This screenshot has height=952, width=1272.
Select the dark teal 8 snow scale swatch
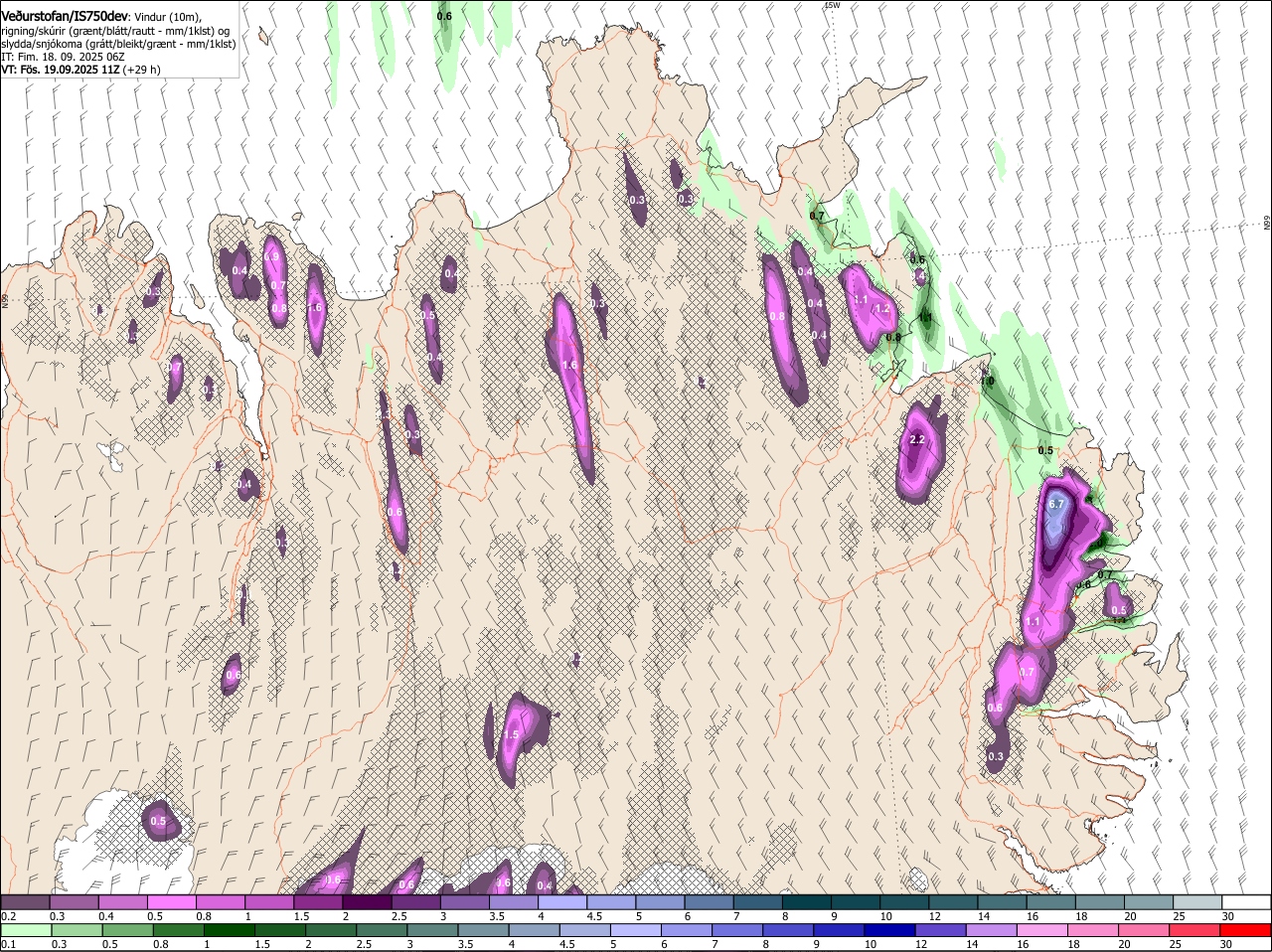pyautogui.click(x=809, y=901)
